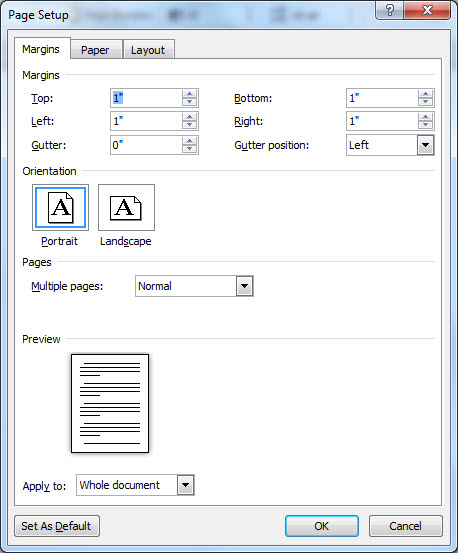Decrease the Top margin with down arrow

[190, 102]
